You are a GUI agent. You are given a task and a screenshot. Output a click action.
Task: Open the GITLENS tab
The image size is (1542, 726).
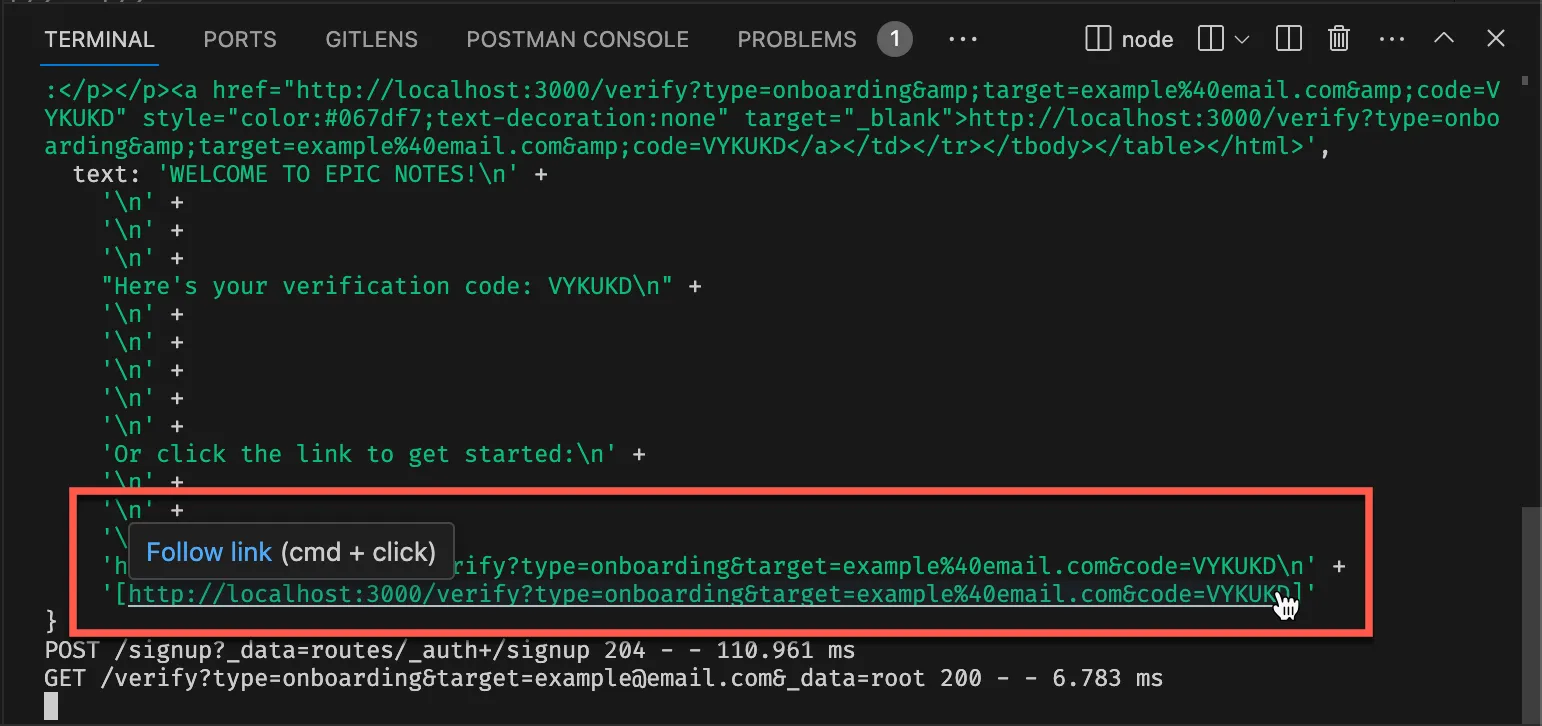tap(372, 39)
